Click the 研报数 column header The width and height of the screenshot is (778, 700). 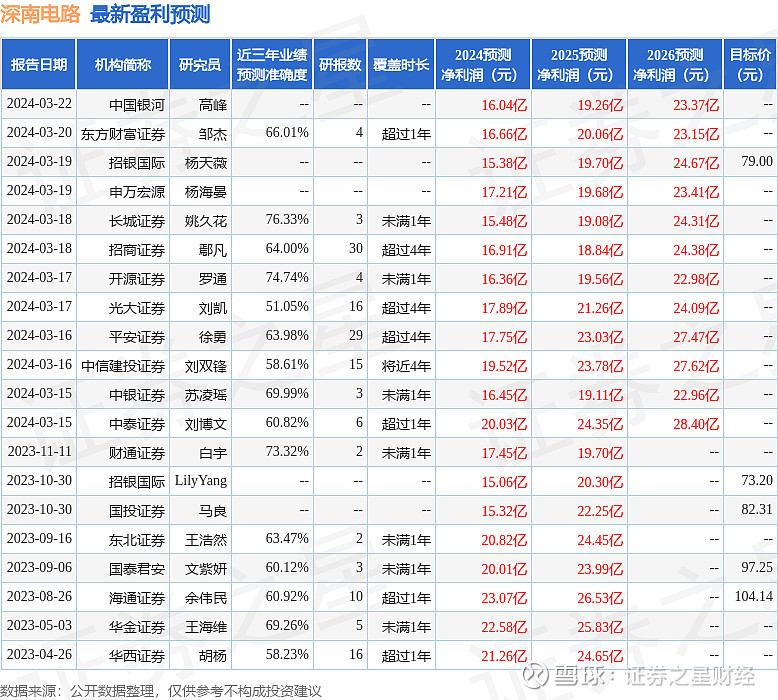tap(340, 64)
